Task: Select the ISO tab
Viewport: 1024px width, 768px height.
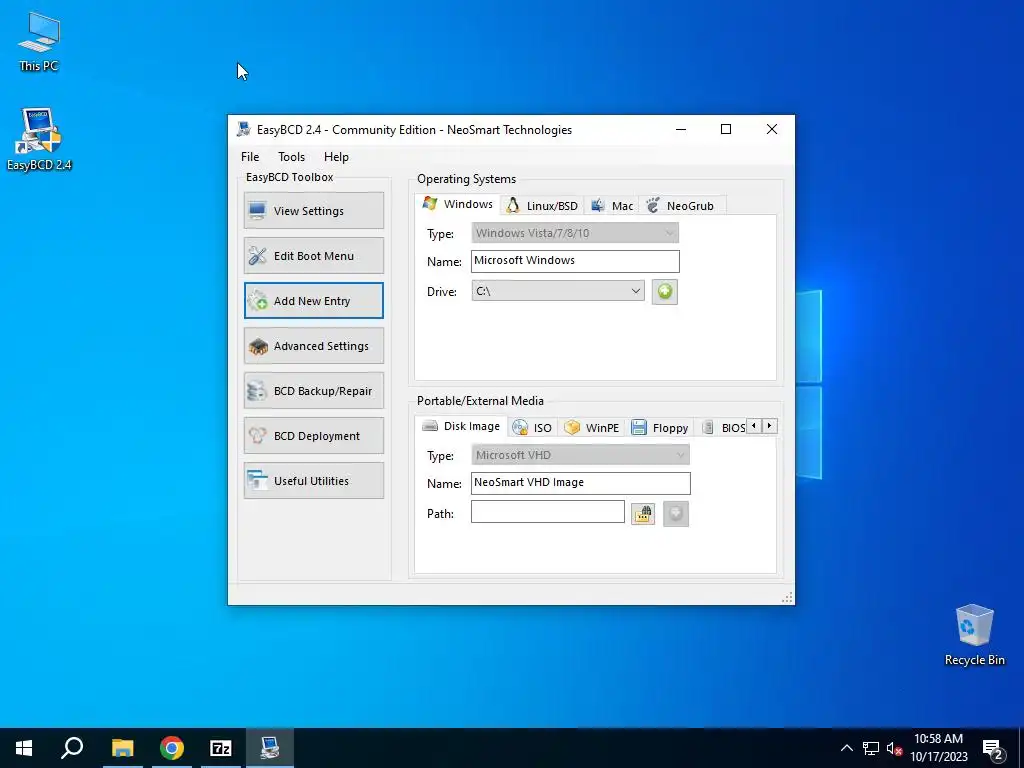Action: pyautogui.click(x=532, y=428)
